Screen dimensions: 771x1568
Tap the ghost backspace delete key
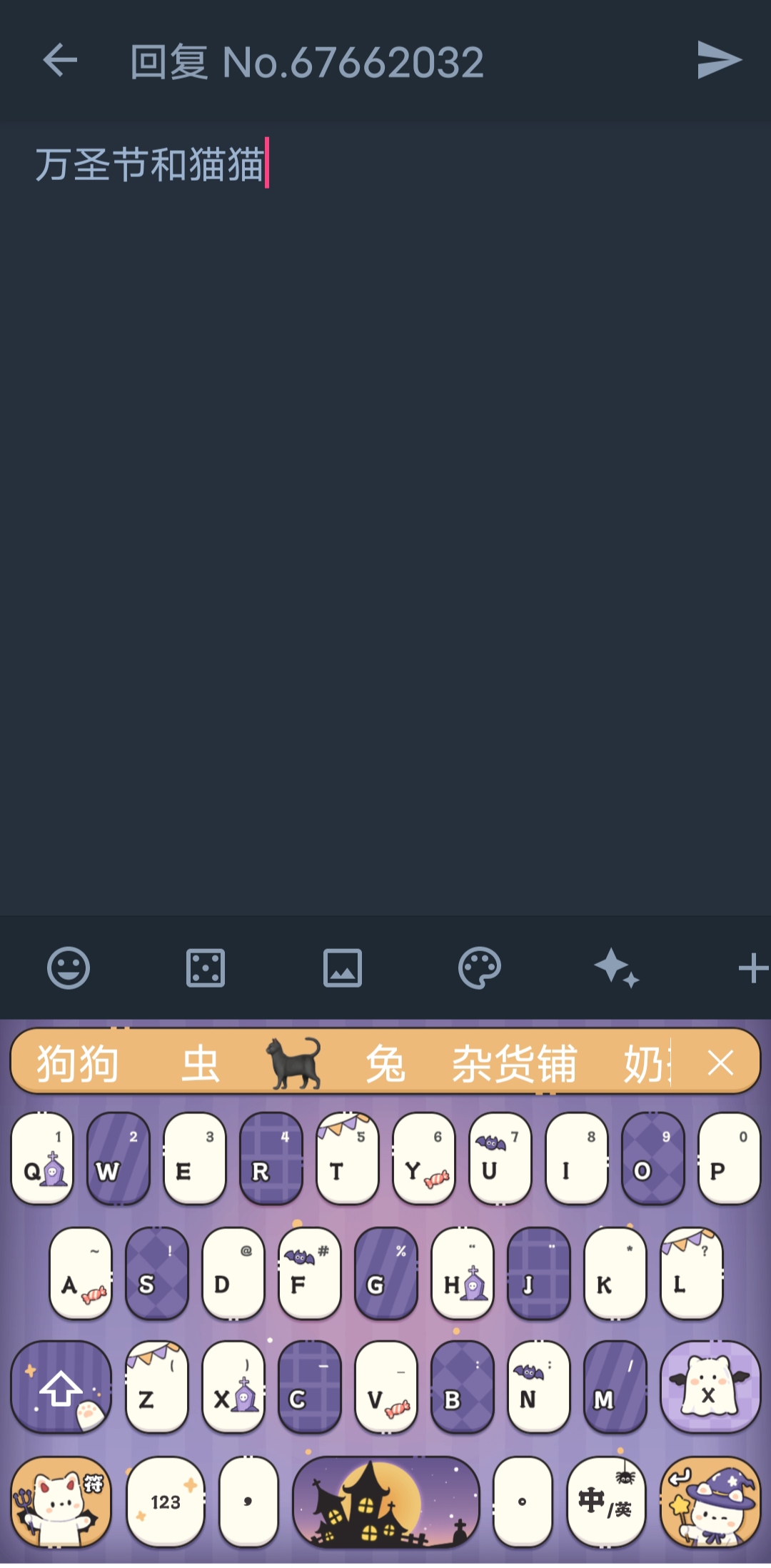click(x=710, y=1387)
